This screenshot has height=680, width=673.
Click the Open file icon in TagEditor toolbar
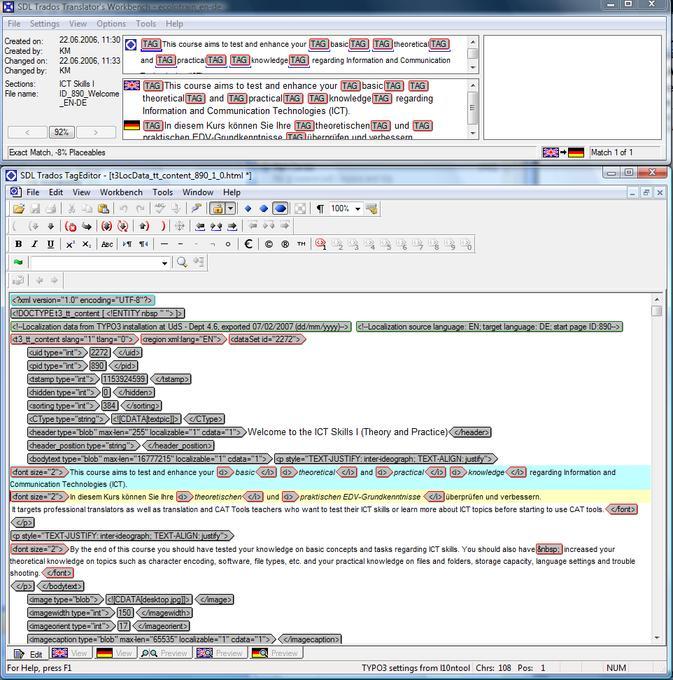pyautogui.click(x=19, y=209)
